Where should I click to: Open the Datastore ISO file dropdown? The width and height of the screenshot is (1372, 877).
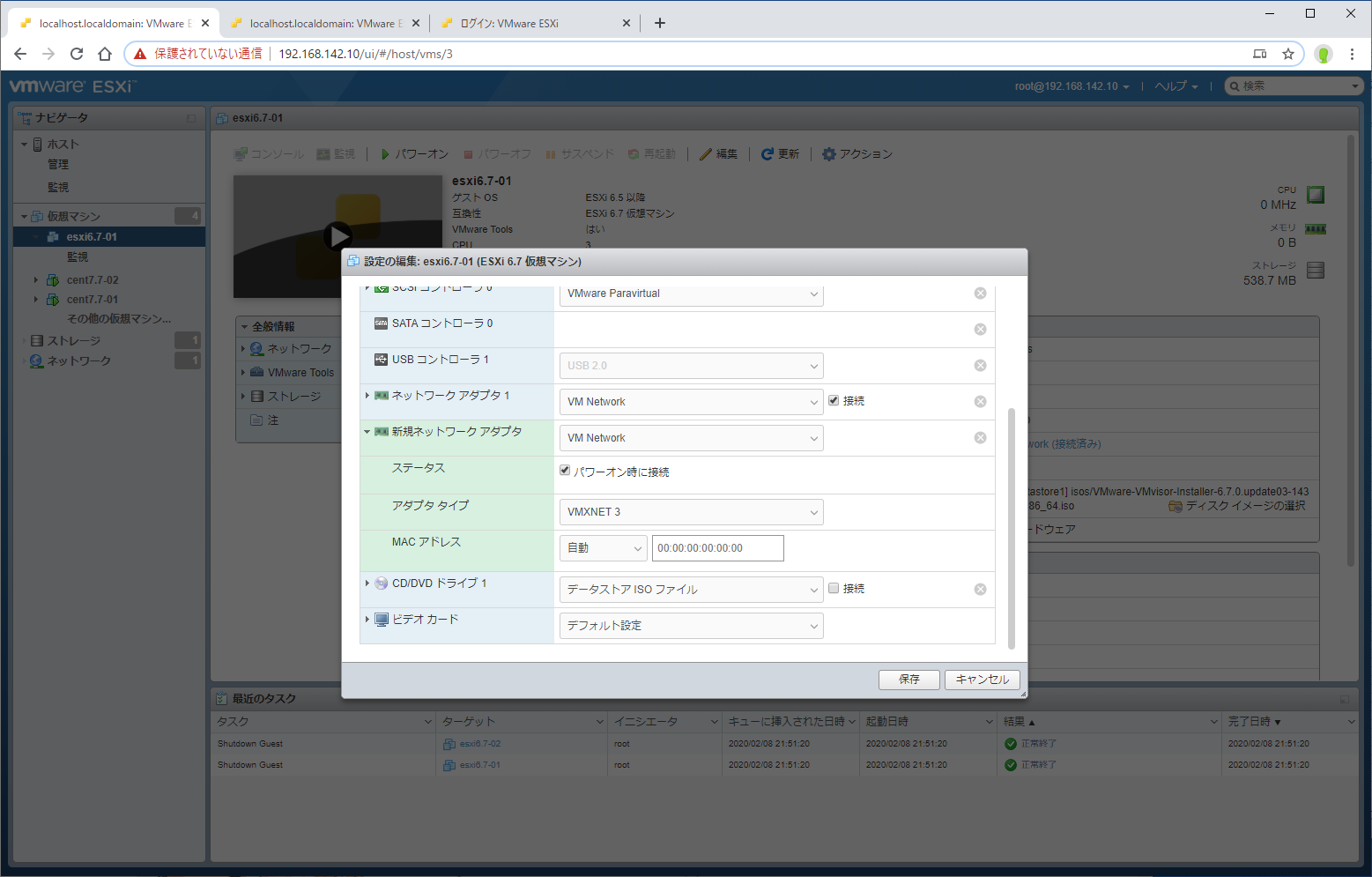tap(692, 590)
